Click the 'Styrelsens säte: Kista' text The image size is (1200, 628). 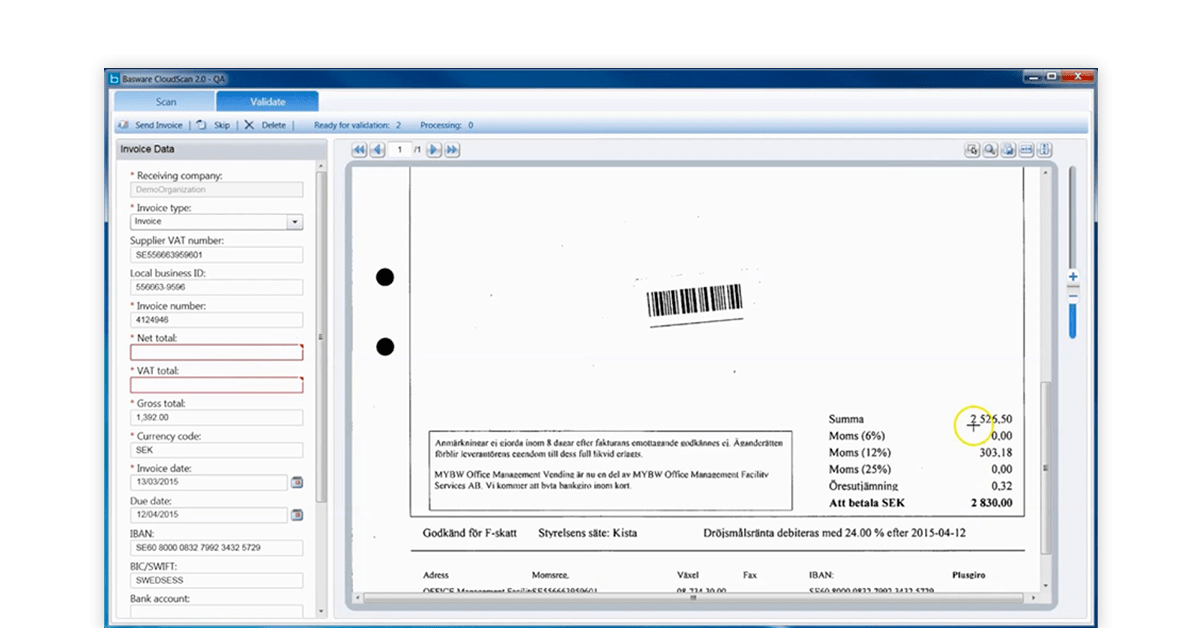pyautogui.click(x=588, y=534)
